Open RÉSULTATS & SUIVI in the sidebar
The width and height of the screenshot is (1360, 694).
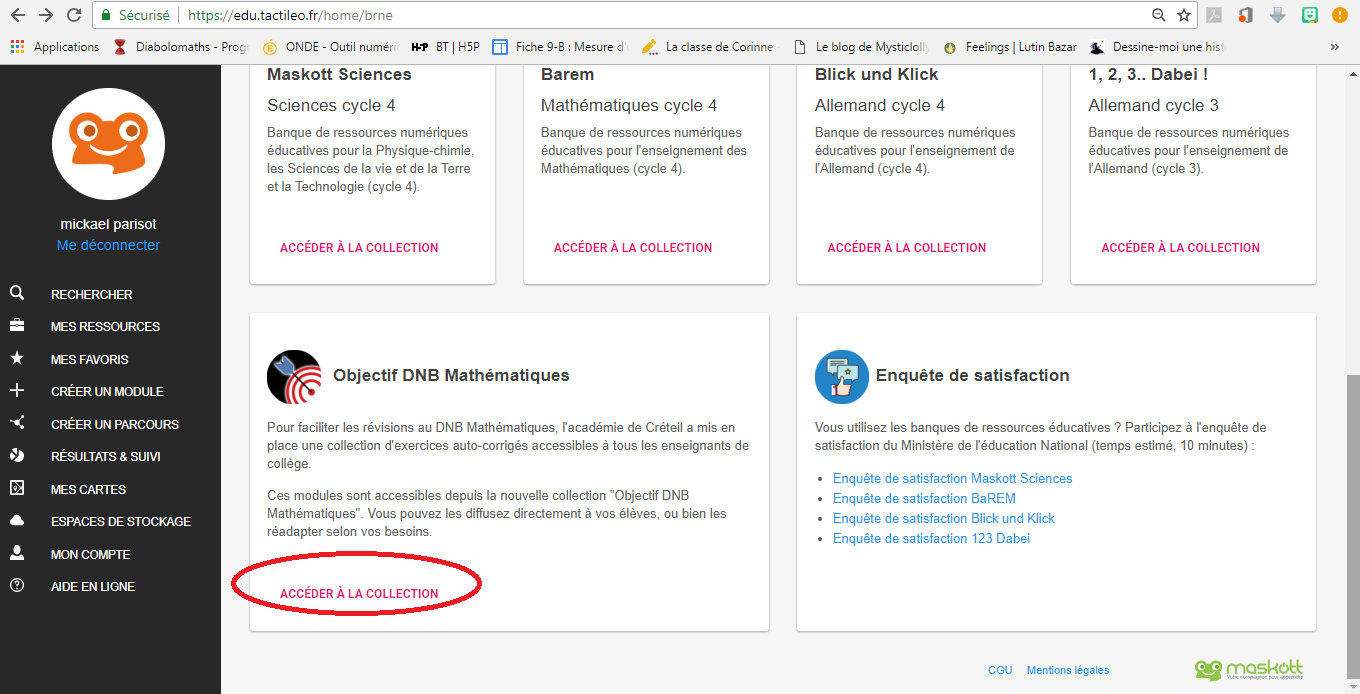point(106,457)
